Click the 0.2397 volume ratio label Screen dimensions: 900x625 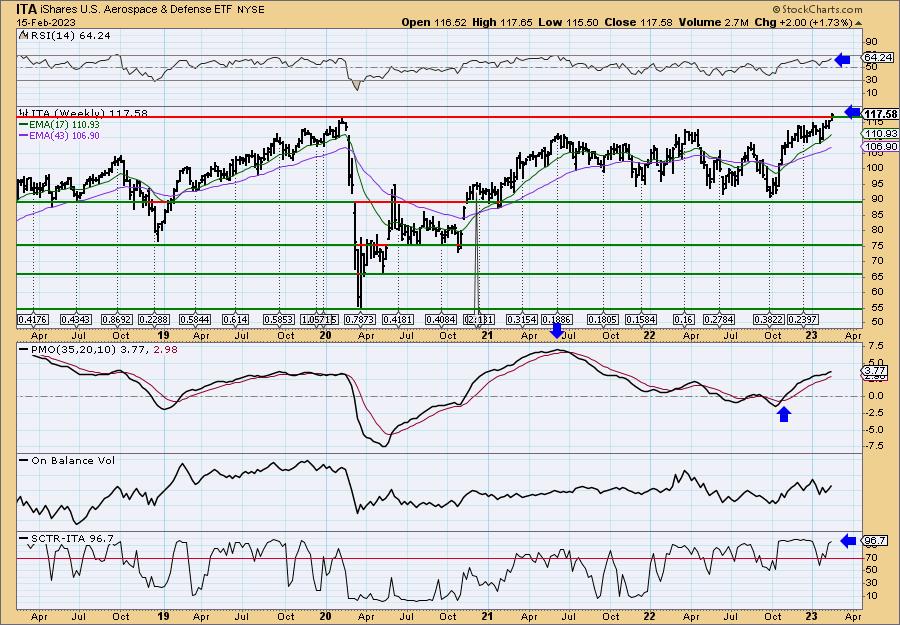point(803,319)
